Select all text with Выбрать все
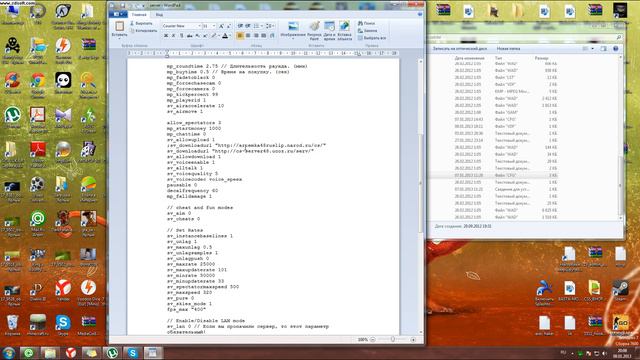Screen dimensions: 640x360 tap(372, 38)
